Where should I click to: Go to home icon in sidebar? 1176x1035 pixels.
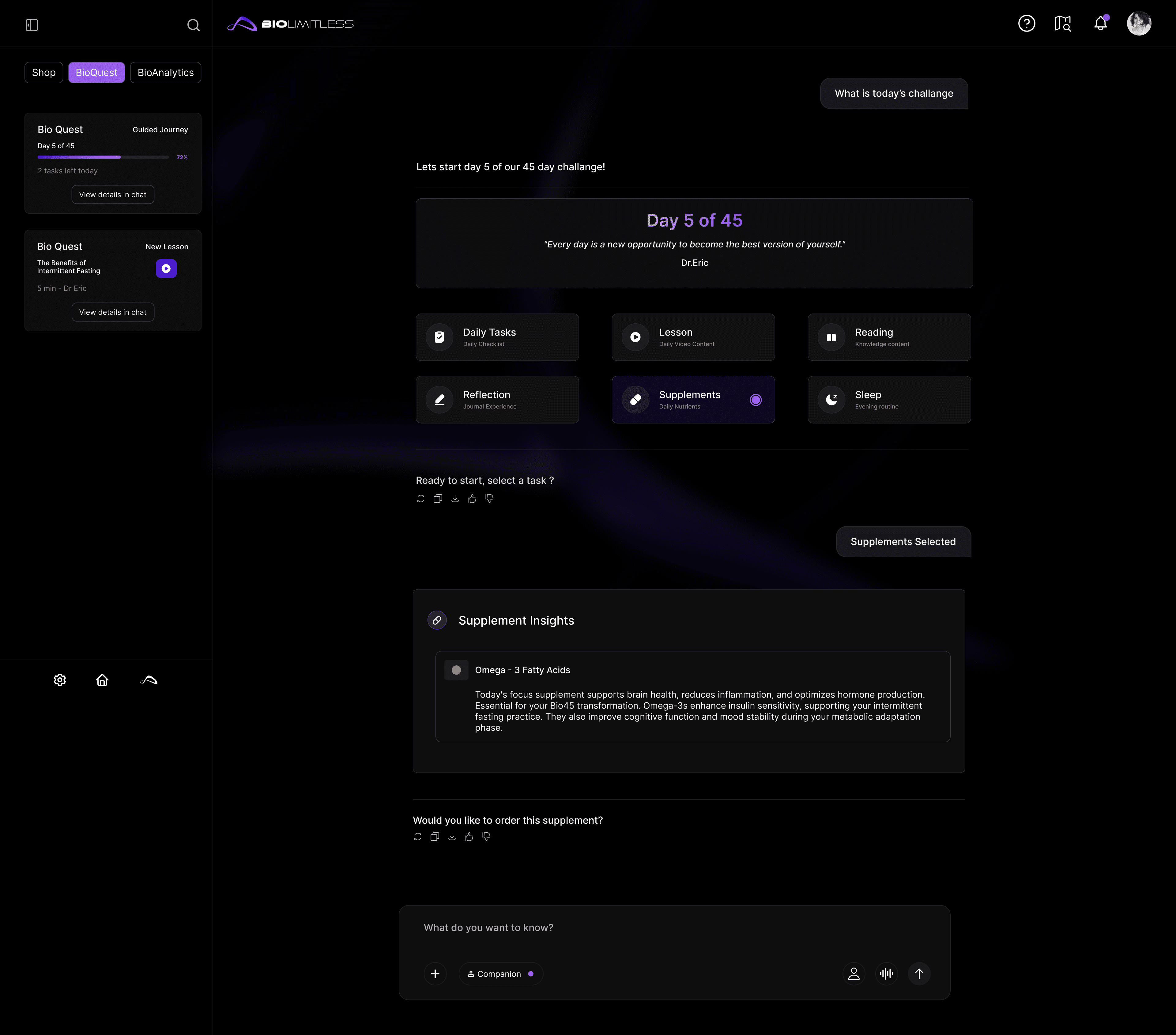tap(102, 680)
